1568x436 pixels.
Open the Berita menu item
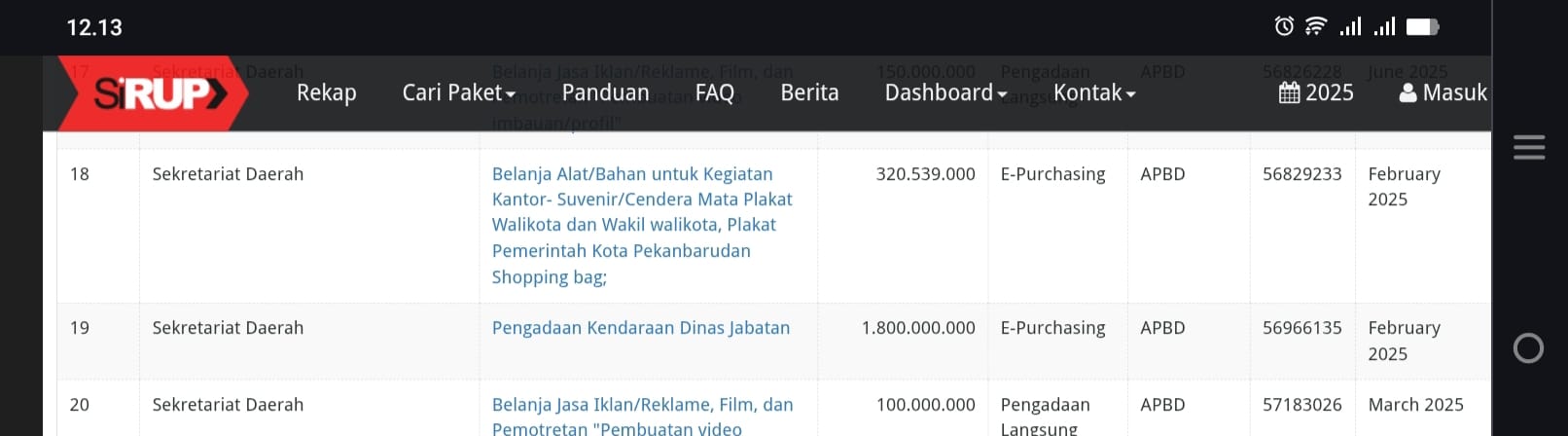click(809, 92)
